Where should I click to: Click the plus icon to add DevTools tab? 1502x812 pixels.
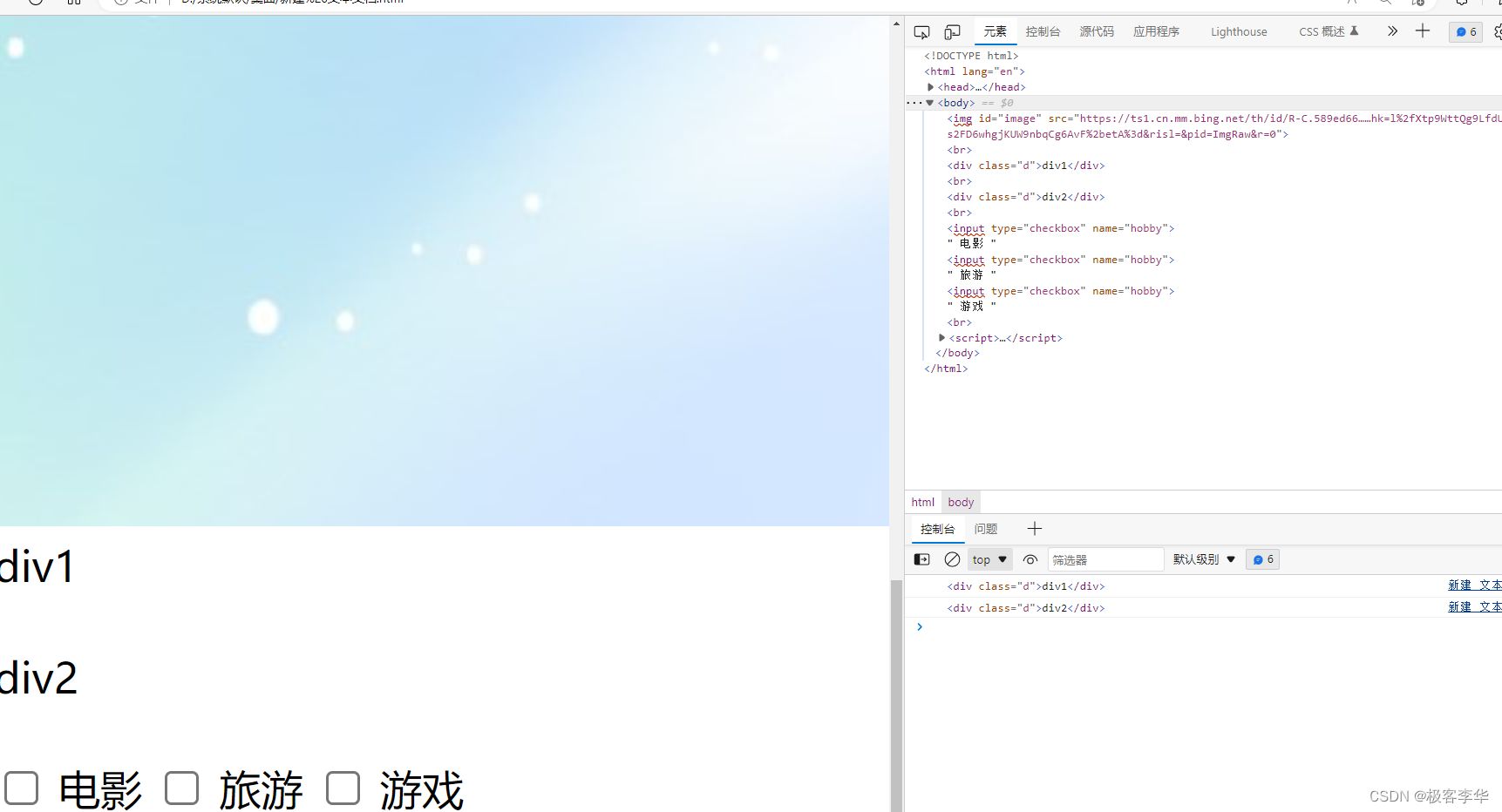[1423, 31]
